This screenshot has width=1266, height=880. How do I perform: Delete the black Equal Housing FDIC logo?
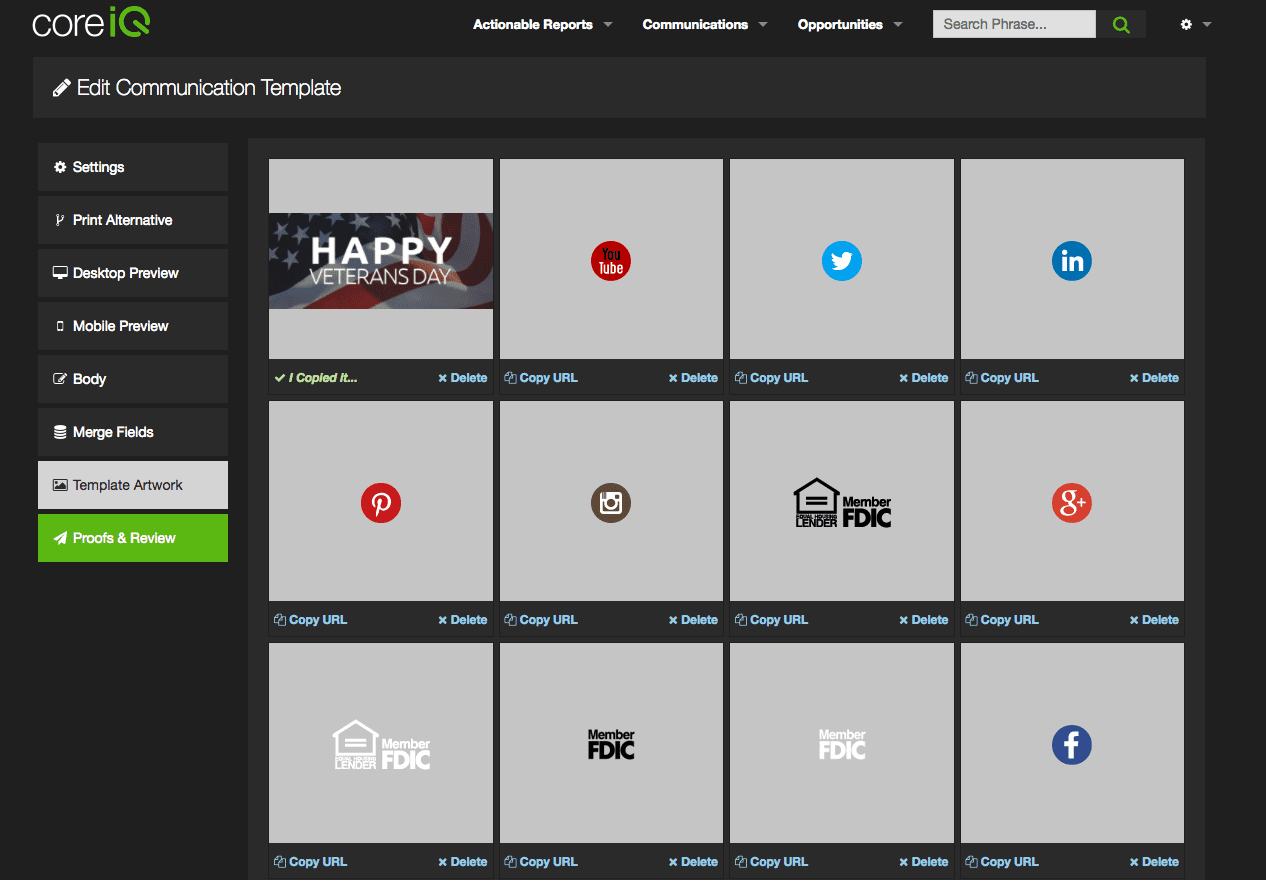[x=924, y=620]
